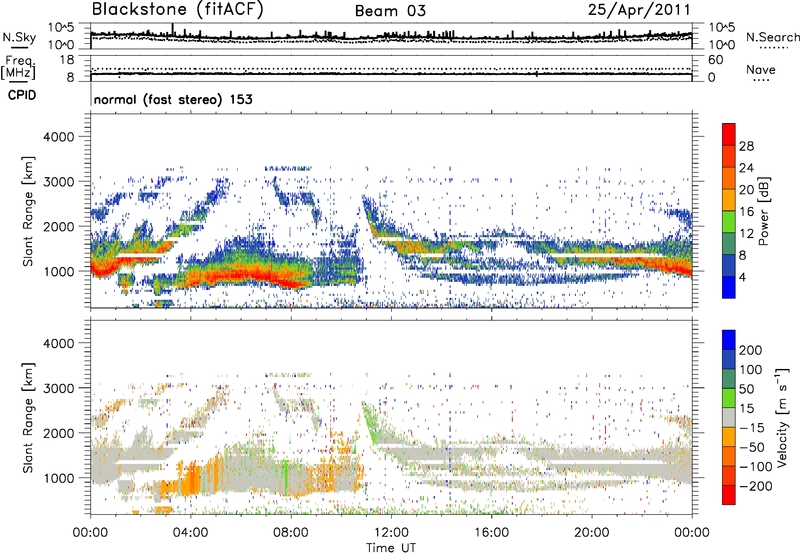Click the '12:00' time tick label
The width and height of the screenshot is (800, 554).
[x=391, y=533]
